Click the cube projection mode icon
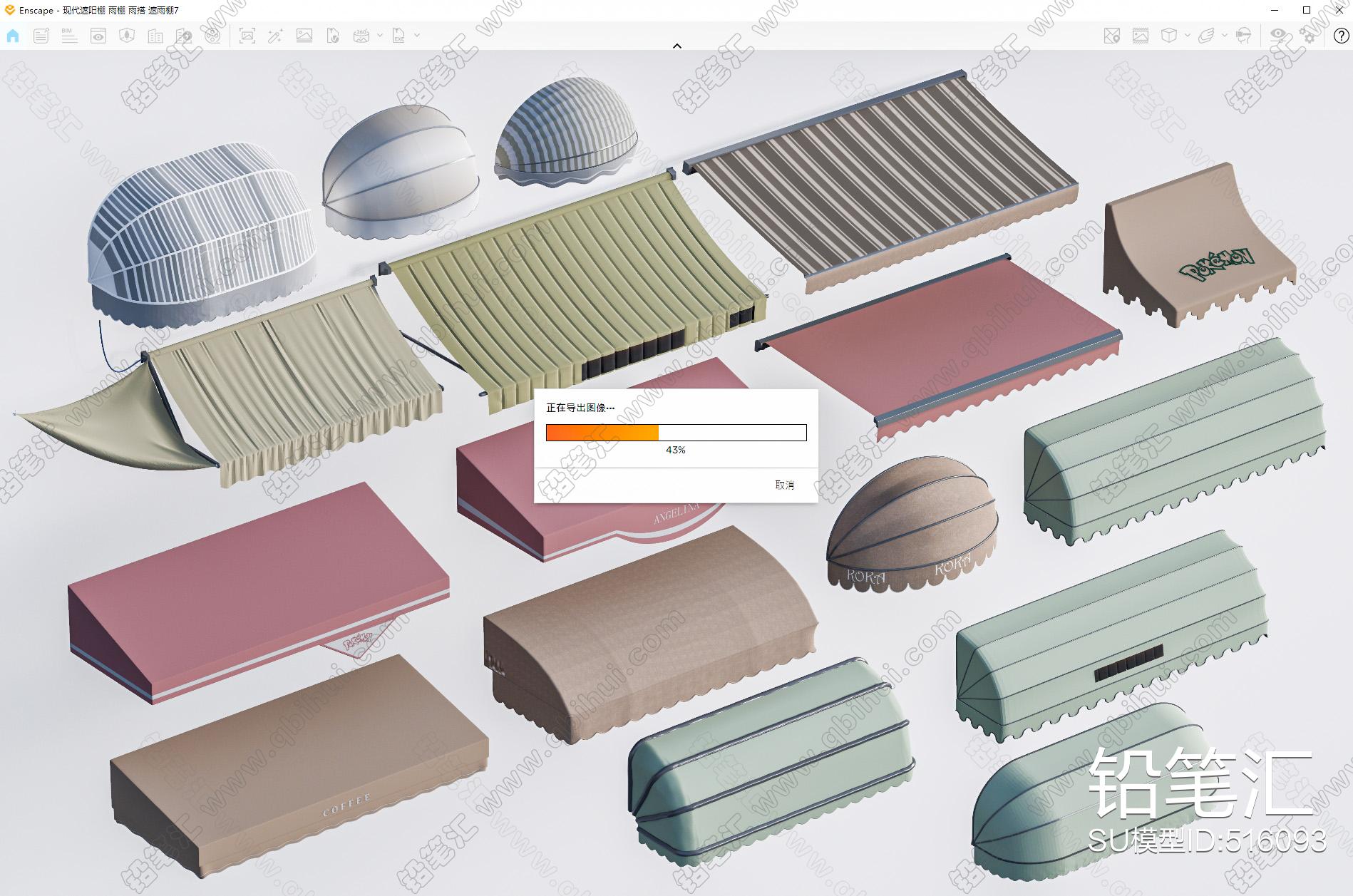 (x=1169, y=36)
